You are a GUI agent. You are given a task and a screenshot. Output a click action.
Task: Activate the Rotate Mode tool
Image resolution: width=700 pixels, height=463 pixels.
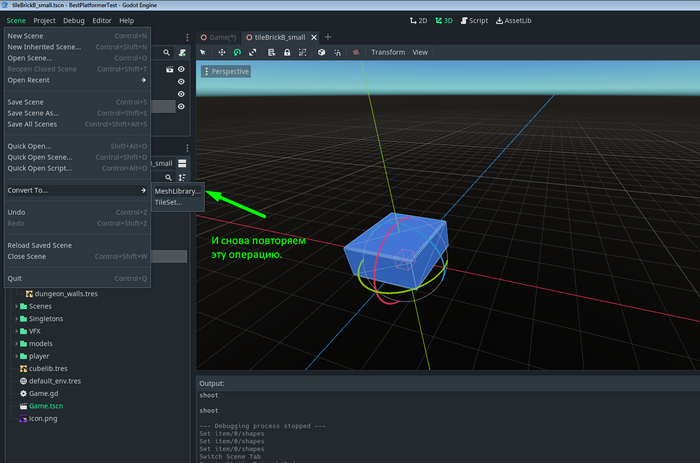237,52
